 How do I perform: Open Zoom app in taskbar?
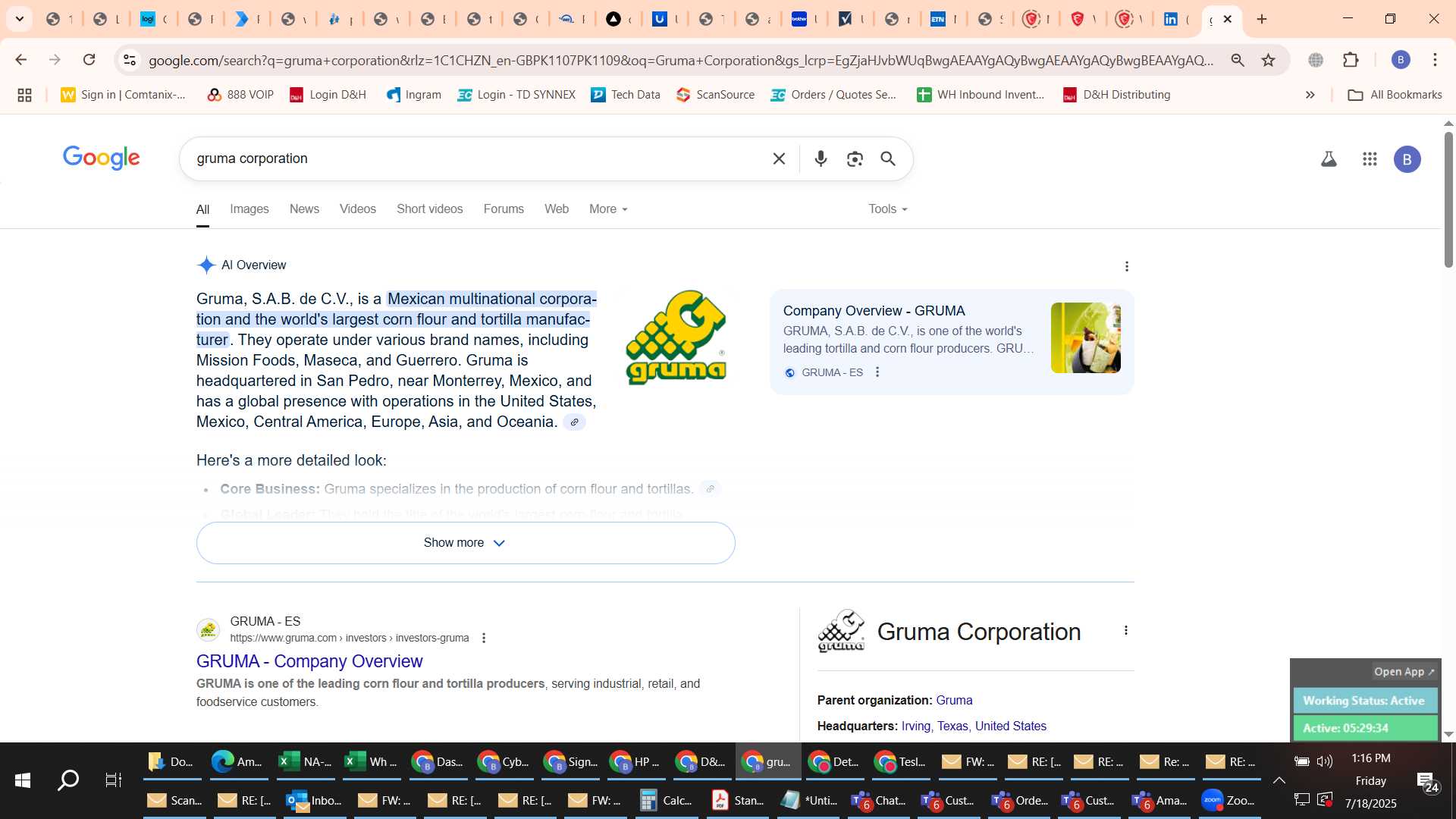tap(1228, 801)
